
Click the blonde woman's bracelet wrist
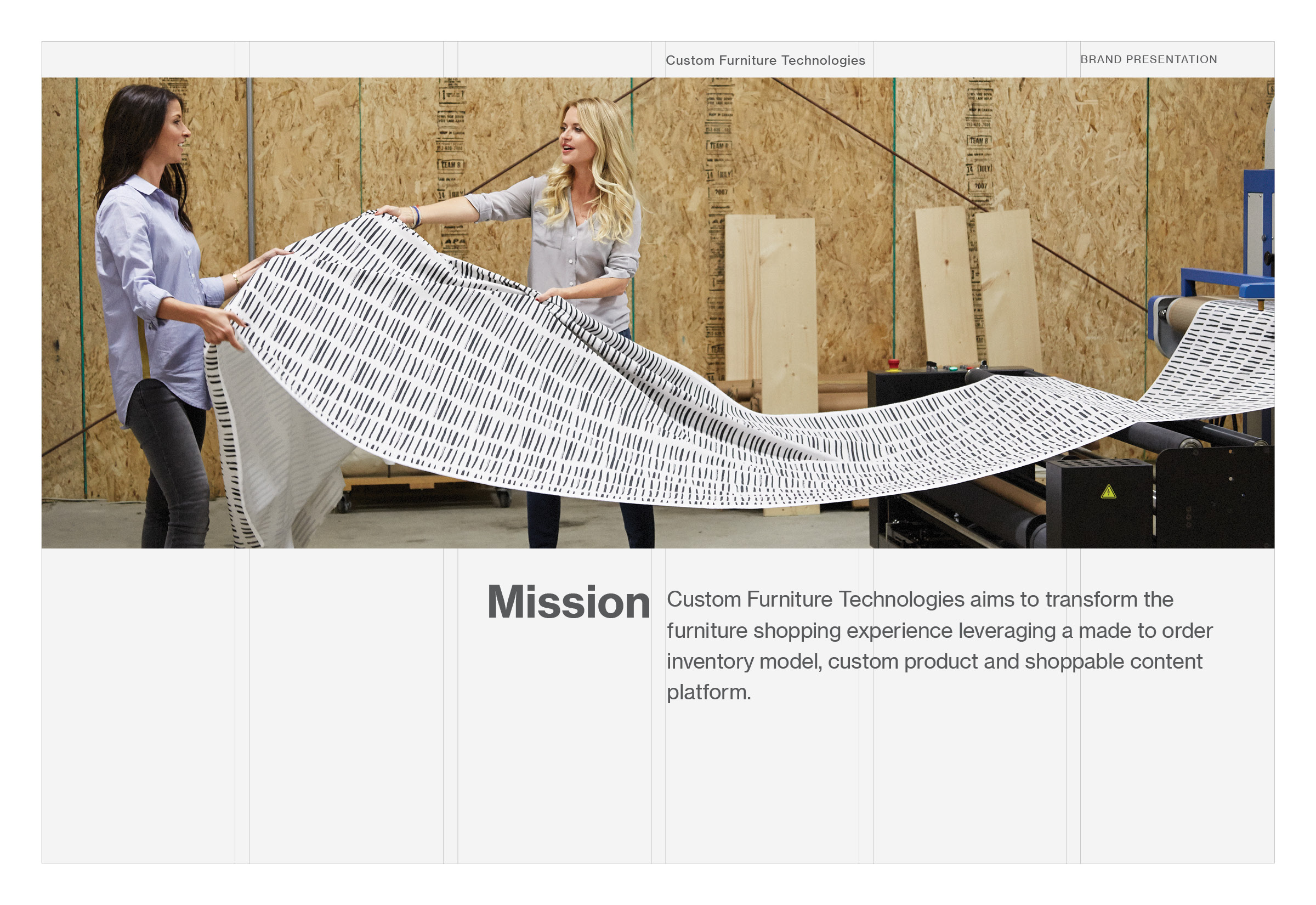click(416, 217)
